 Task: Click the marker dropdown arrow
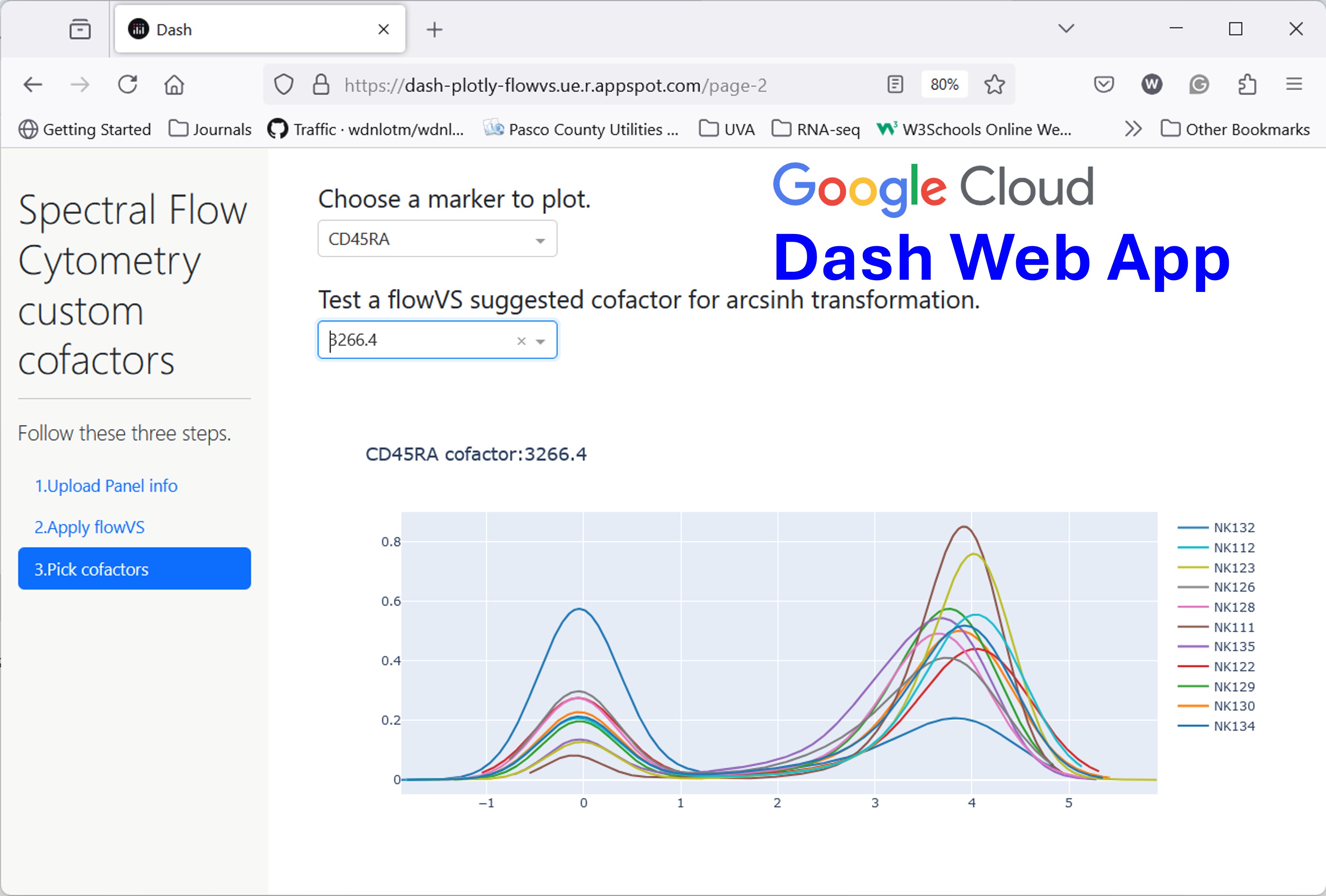tap(540, 241)
